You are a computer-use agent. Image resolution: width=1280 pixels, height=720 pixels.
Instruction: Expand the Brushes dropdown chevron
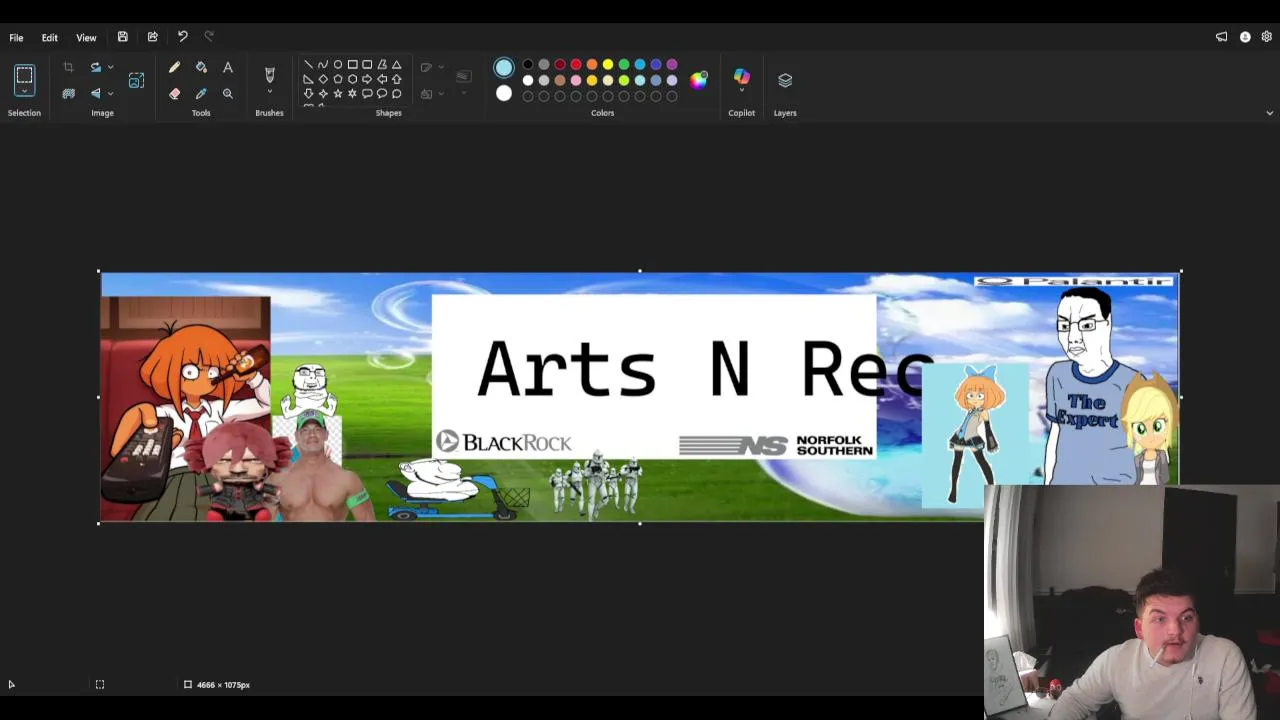click(269, 92)
